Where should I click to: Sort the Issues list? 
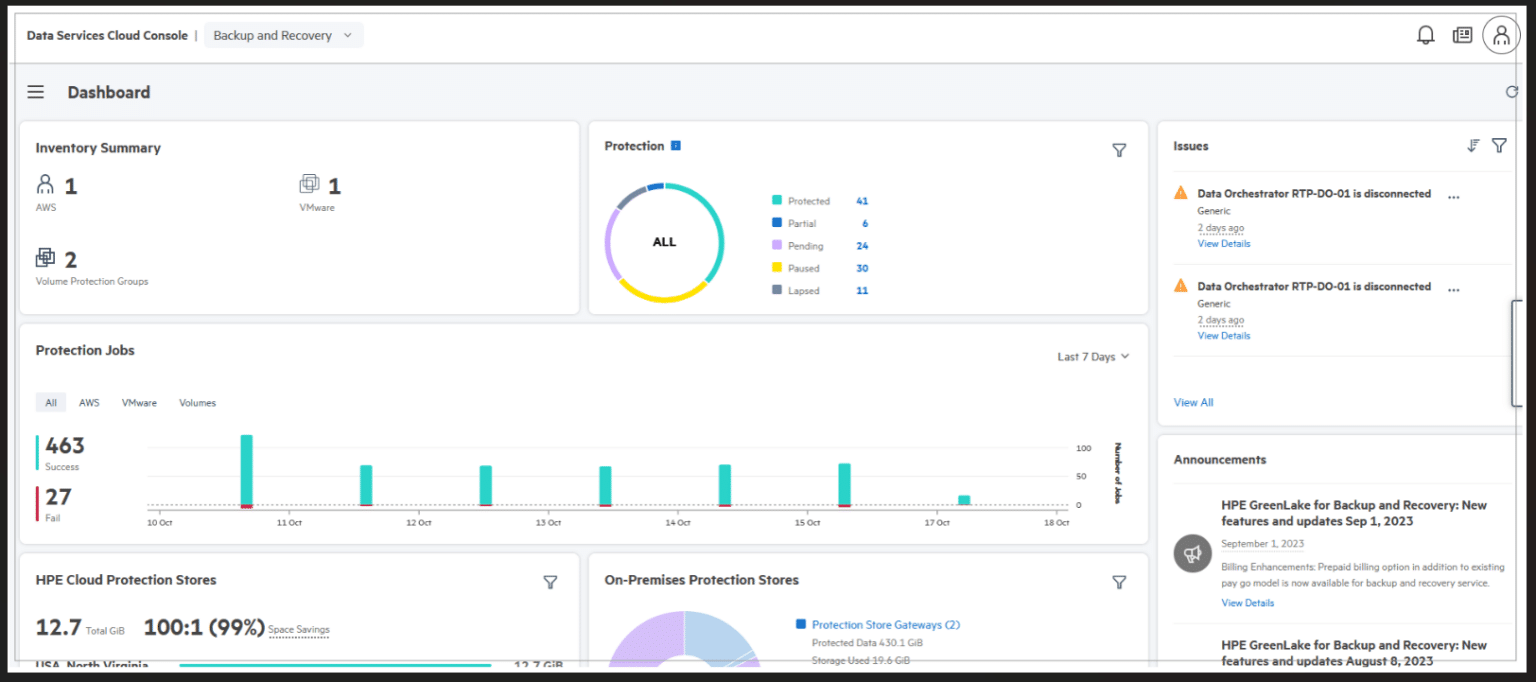click(x=1473, y=146)
